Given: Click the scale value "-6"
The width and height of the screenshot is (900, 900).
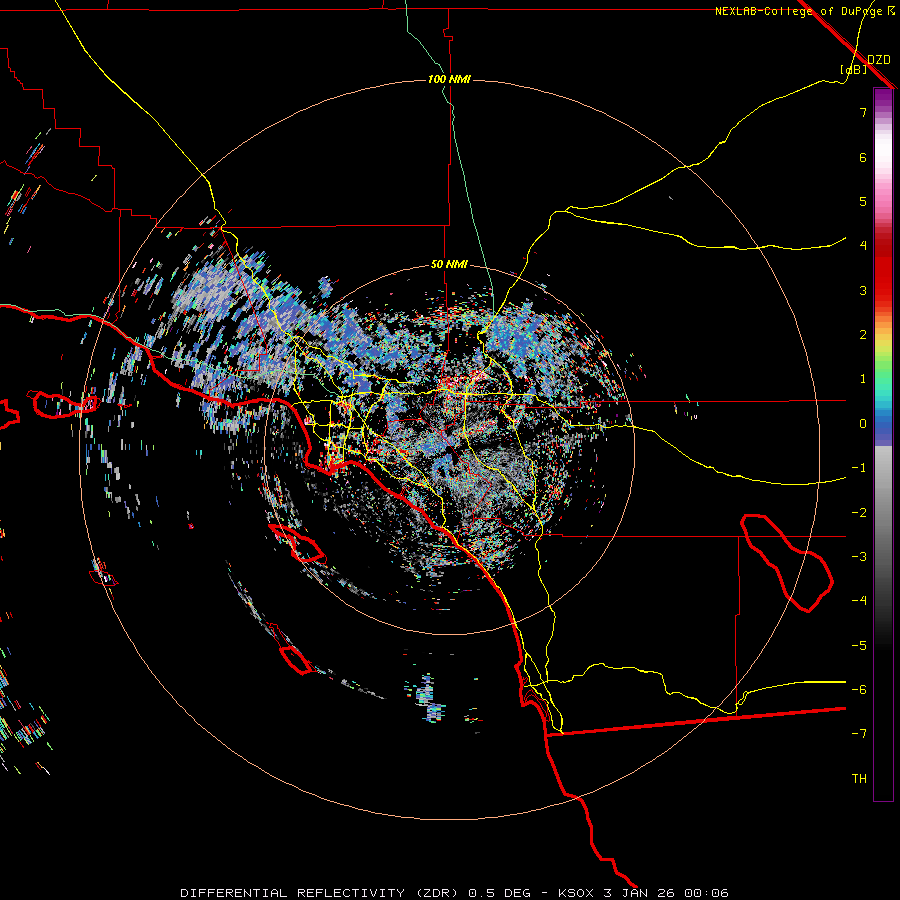Looking at the screenshot, I should coord(859,690).
